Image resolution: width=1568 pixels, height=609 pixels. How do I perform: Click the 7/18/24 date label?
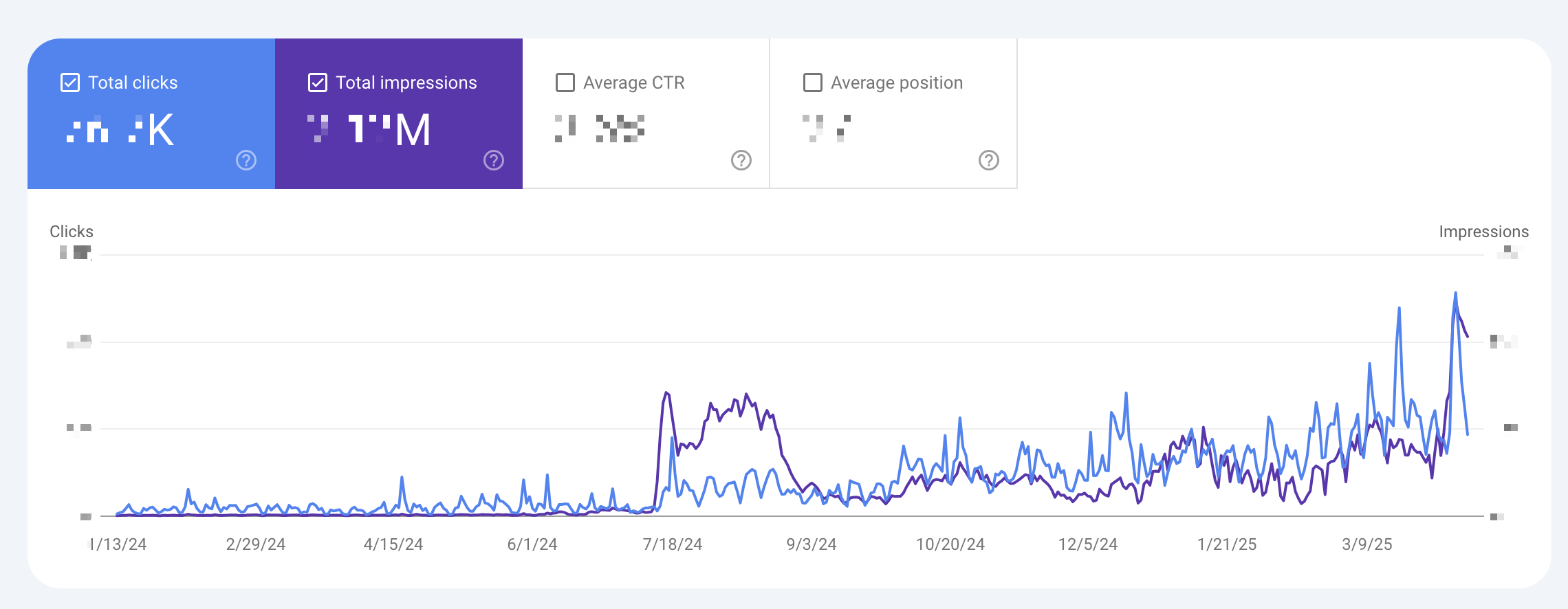tap(672, 544)
